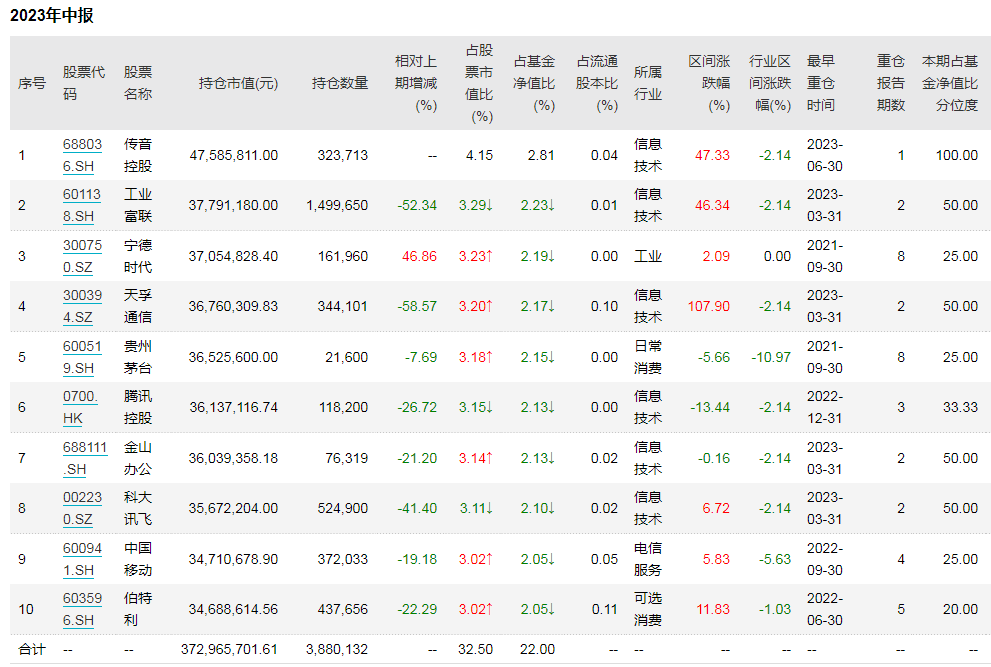Open stock code link 601138.SH

(x=82, y=205)
